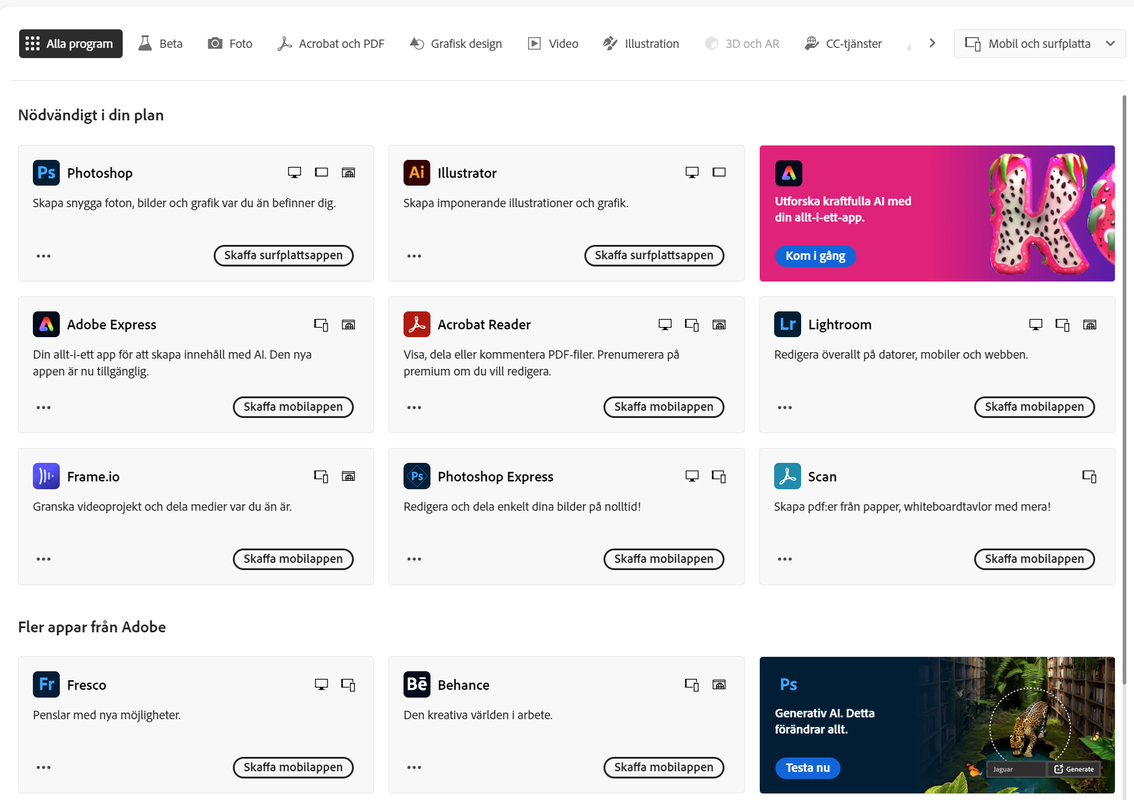This screenshot has width=1134, height=800.
Task: Get the Adobe Express mobile app
Action: click(293, 407)
